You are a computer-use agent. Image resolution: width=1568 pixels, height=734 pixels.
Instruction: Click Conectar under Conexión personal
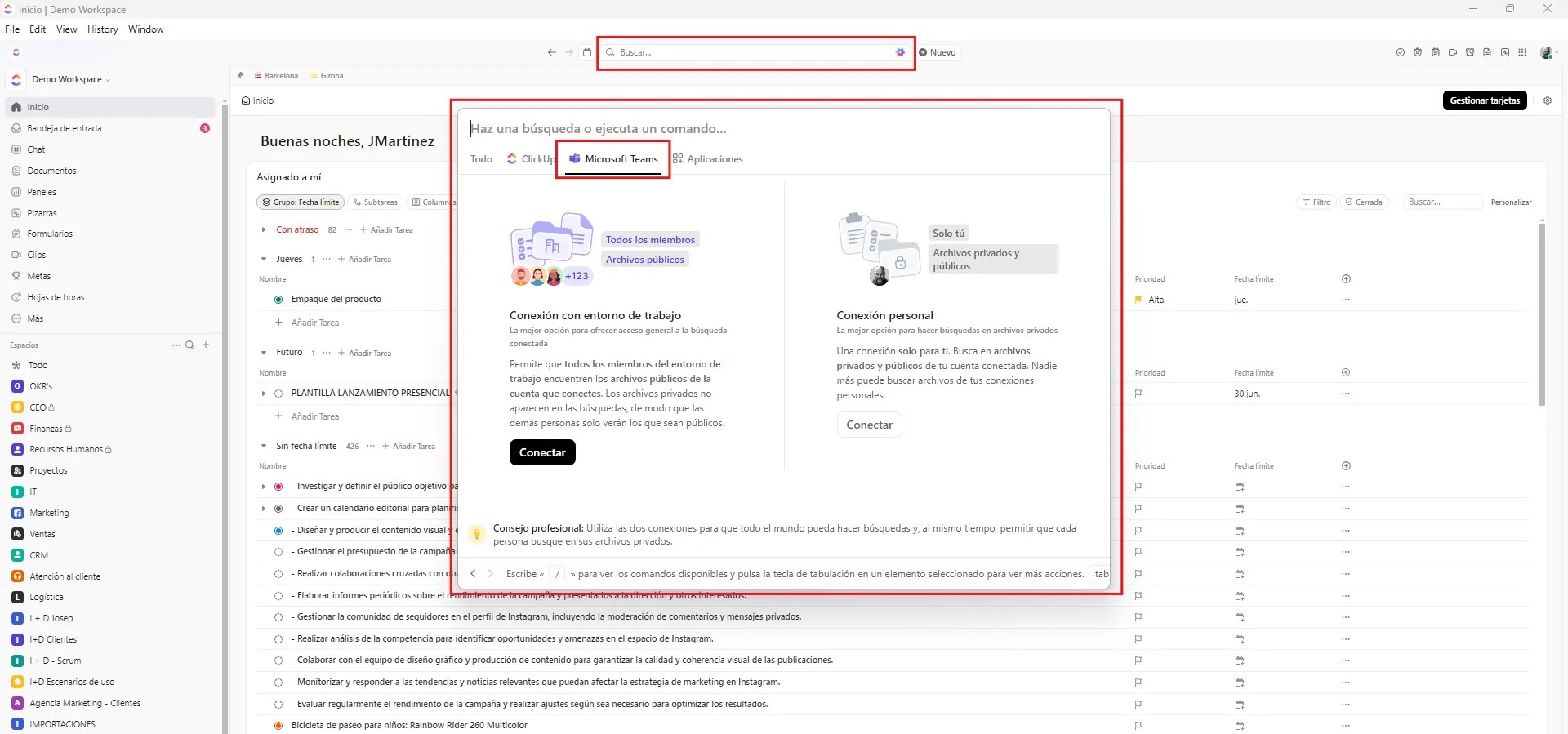click(869, 425)
